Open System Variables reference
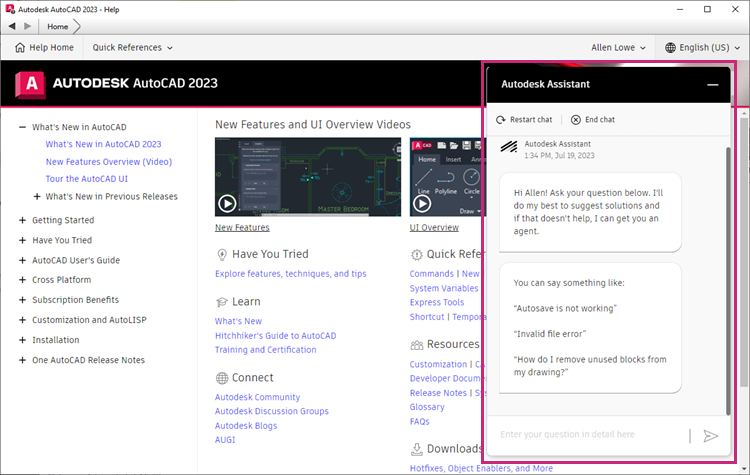The image size is (750, 475). 444,288
